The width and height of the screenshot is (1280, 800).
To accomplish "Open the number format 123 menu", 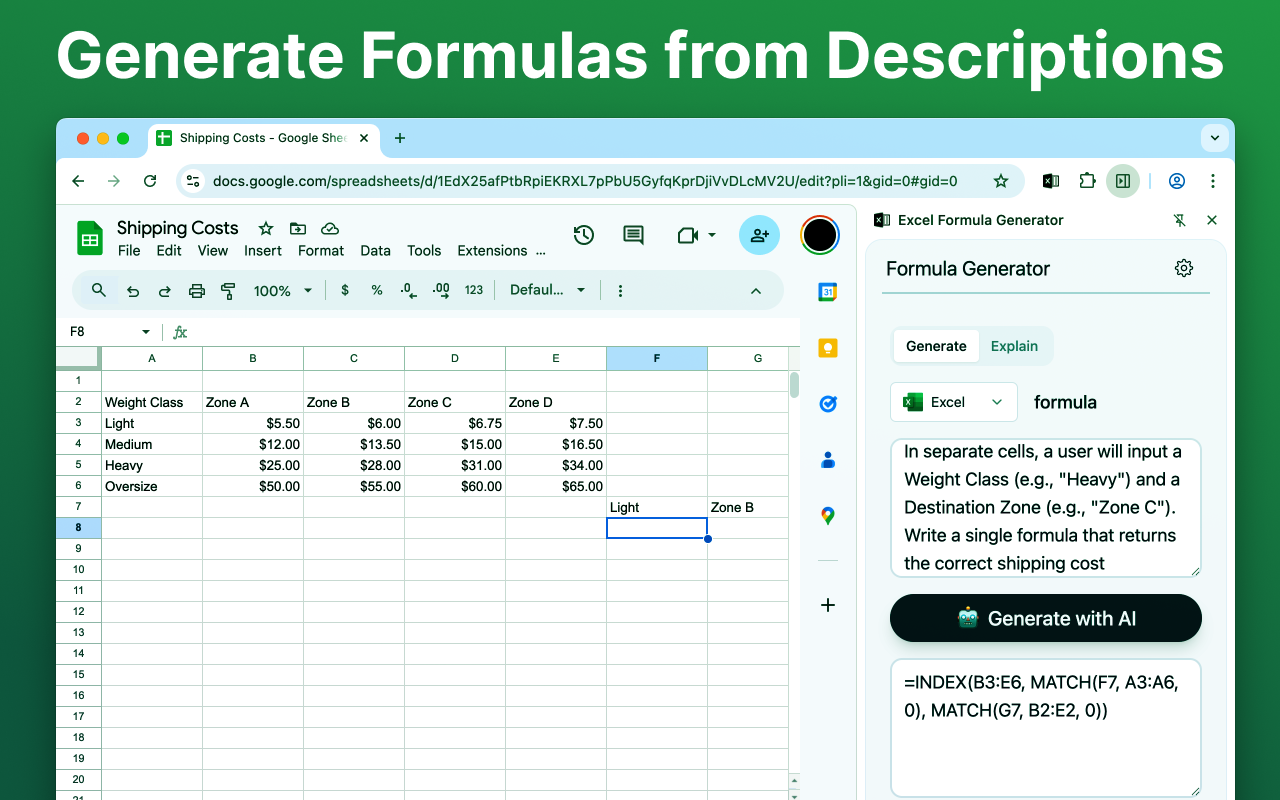I will (x=473, y=290).
